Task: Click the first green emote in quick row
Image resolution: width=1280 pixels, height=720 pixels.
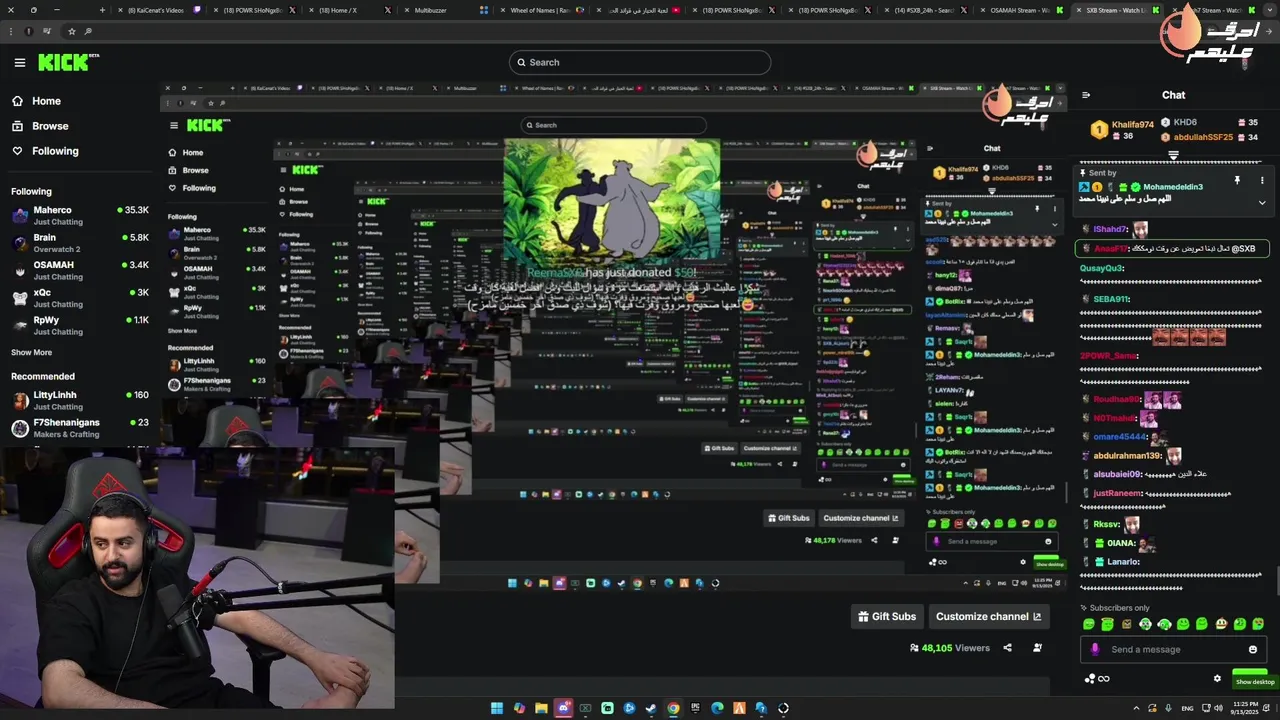Action: point(1089,624)
